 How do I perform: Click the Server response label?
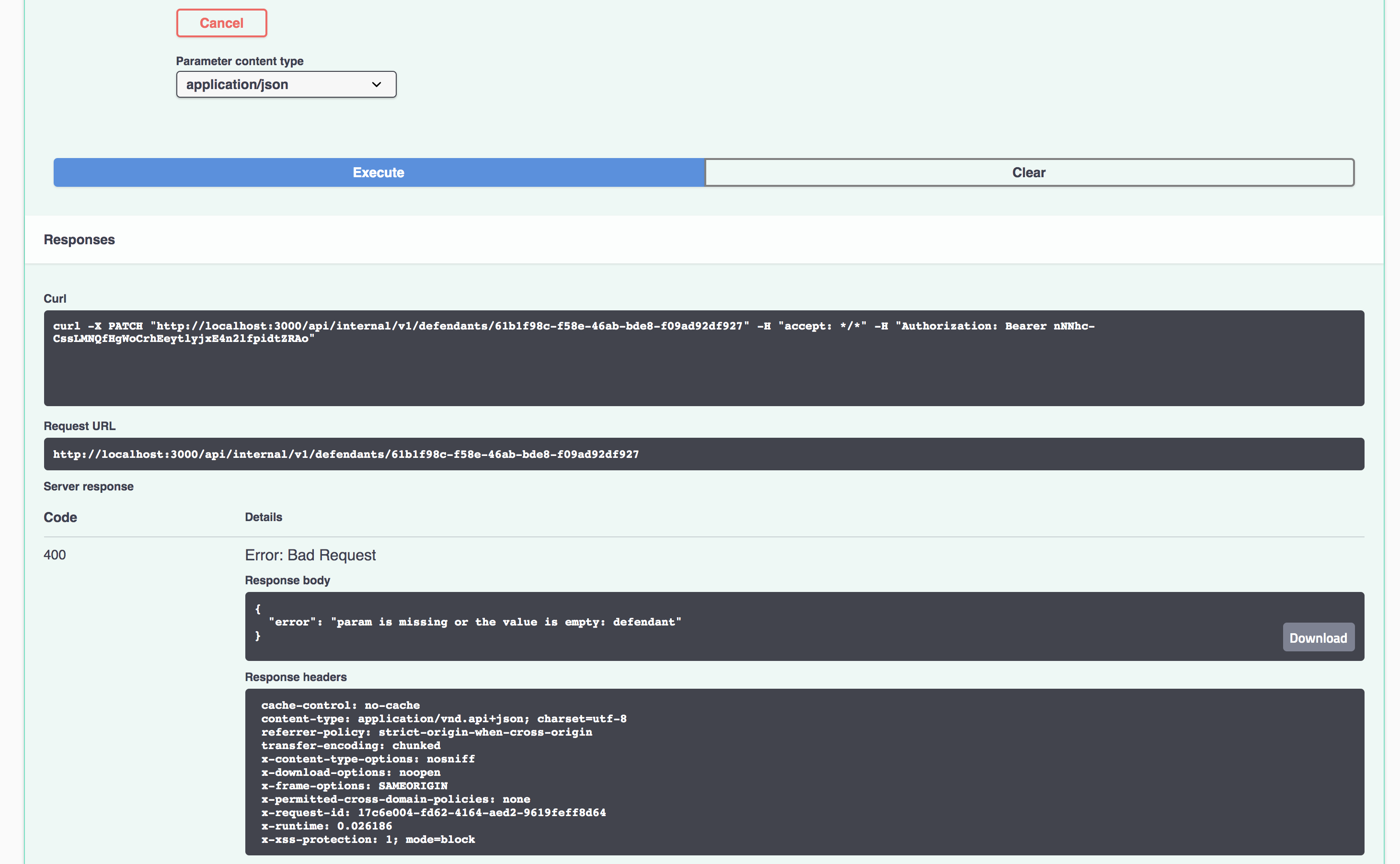click(x=88, y=486)
